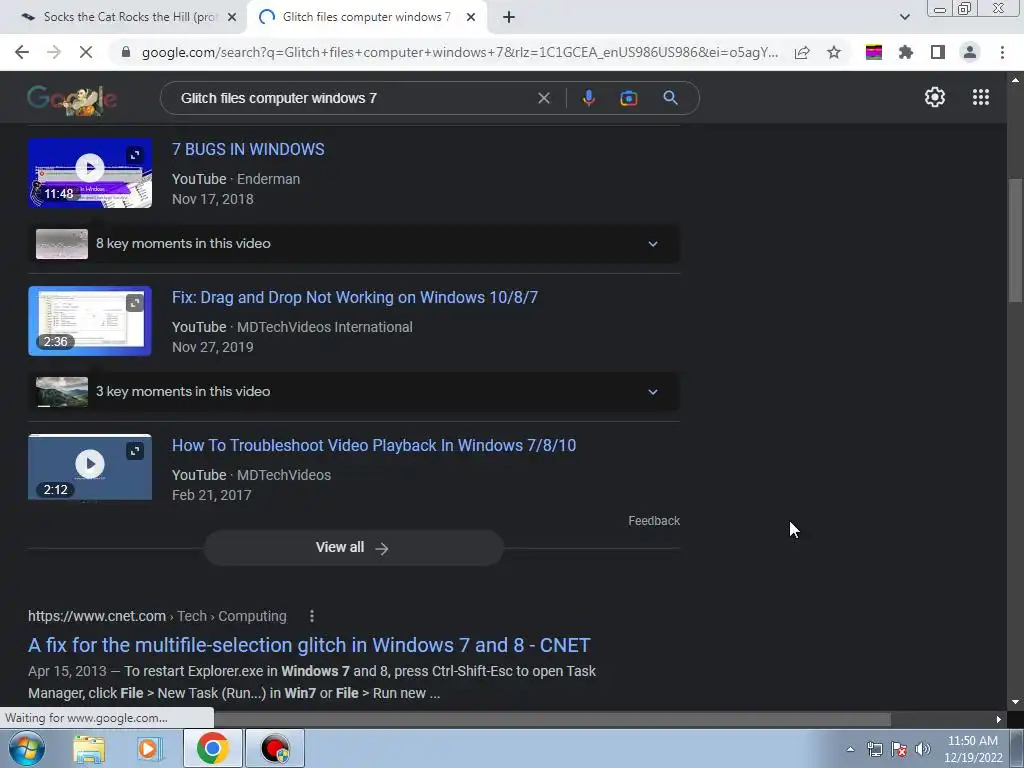The width and height of the screenshot is (1024, 768).
Task: Launch Windows Media Player from taskbar
Action: 149,749
